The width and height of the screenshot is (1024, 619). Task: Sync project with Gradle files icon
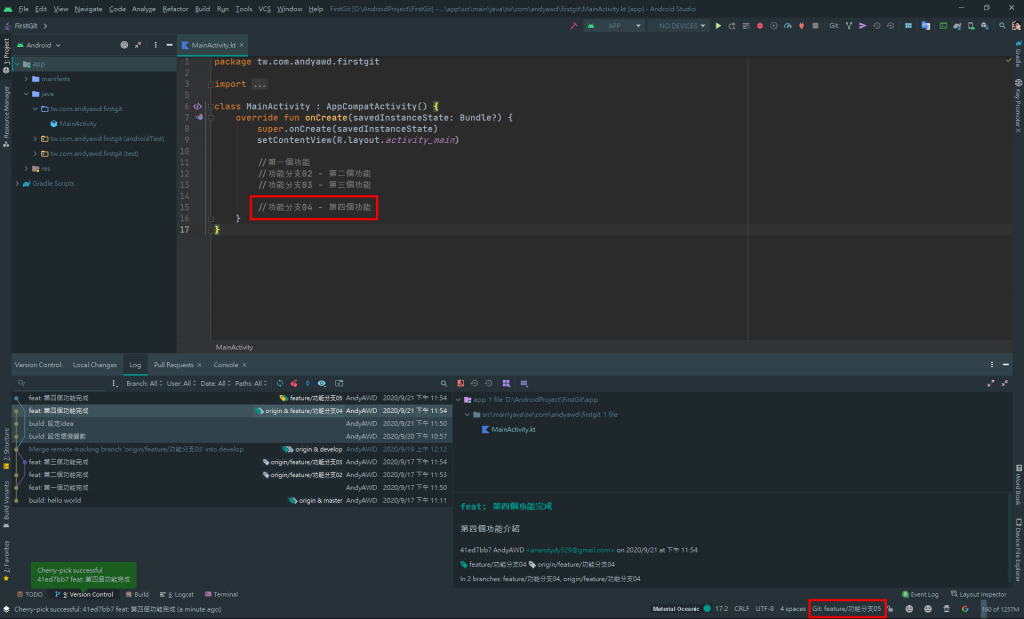click(x=957, y=26)
